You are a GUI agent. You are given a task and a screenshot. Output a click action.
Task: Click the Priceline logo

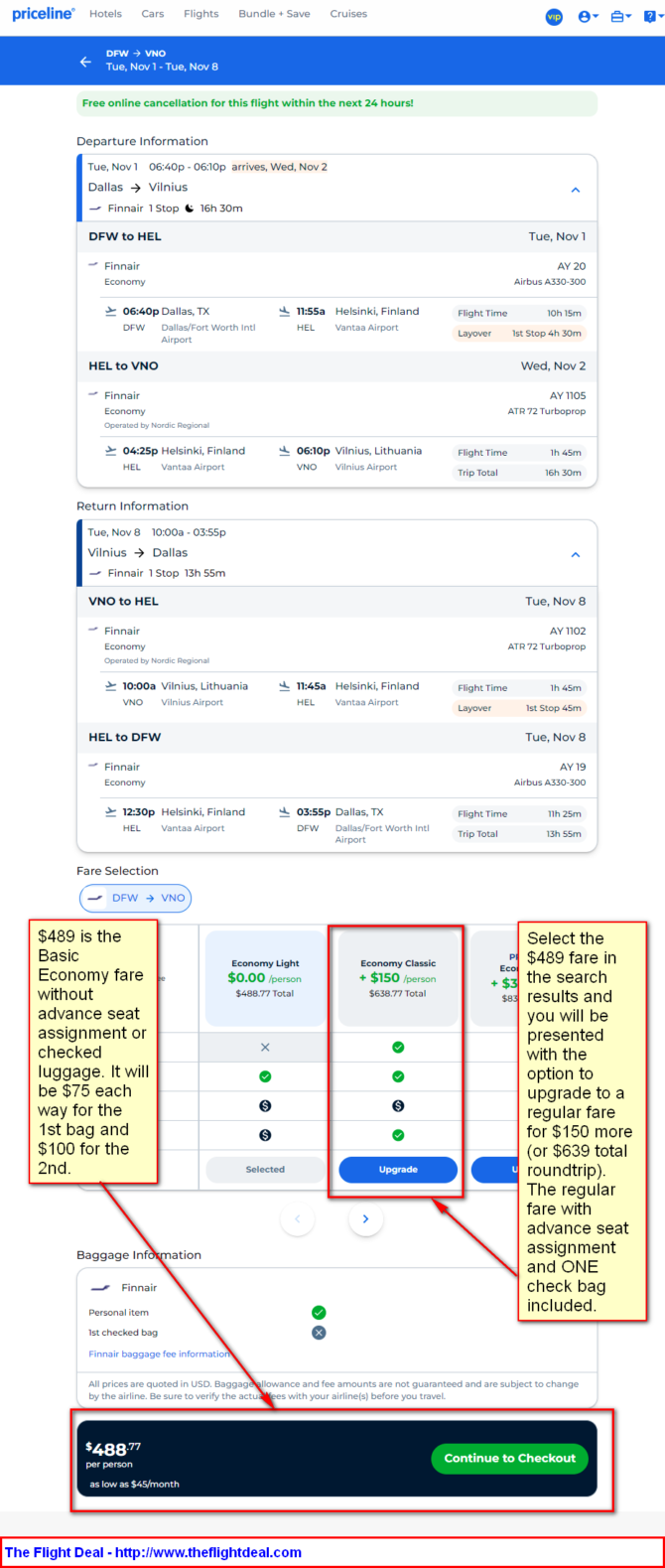click(x=43, y=14)
